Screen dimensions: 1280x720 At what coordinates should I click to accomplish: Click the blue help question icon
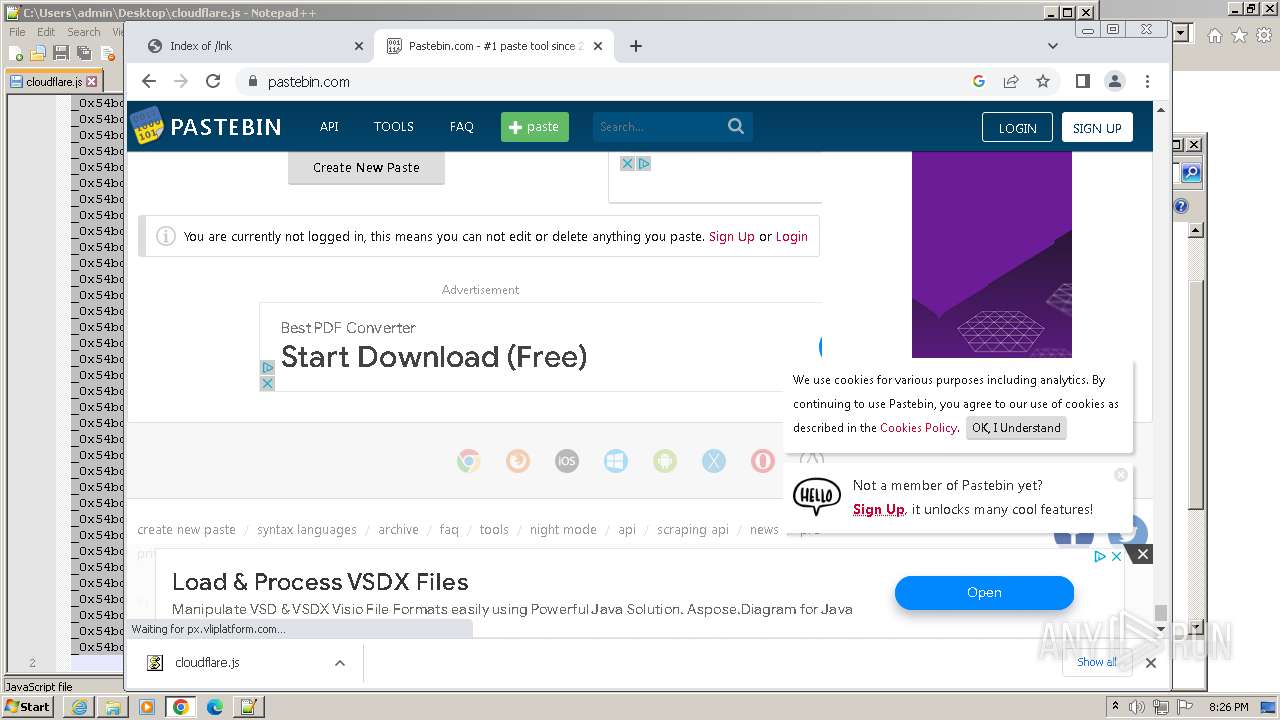1181,206
